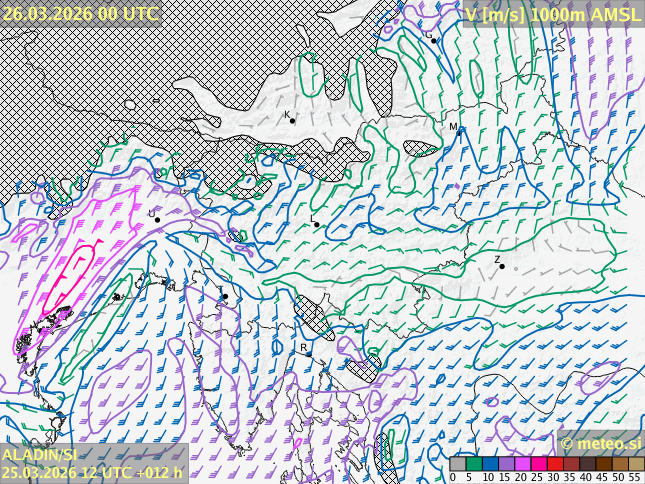645x484 pixels.
Task: Pick the tan 55 m/s legend swatch
Action: coord(636,464)
